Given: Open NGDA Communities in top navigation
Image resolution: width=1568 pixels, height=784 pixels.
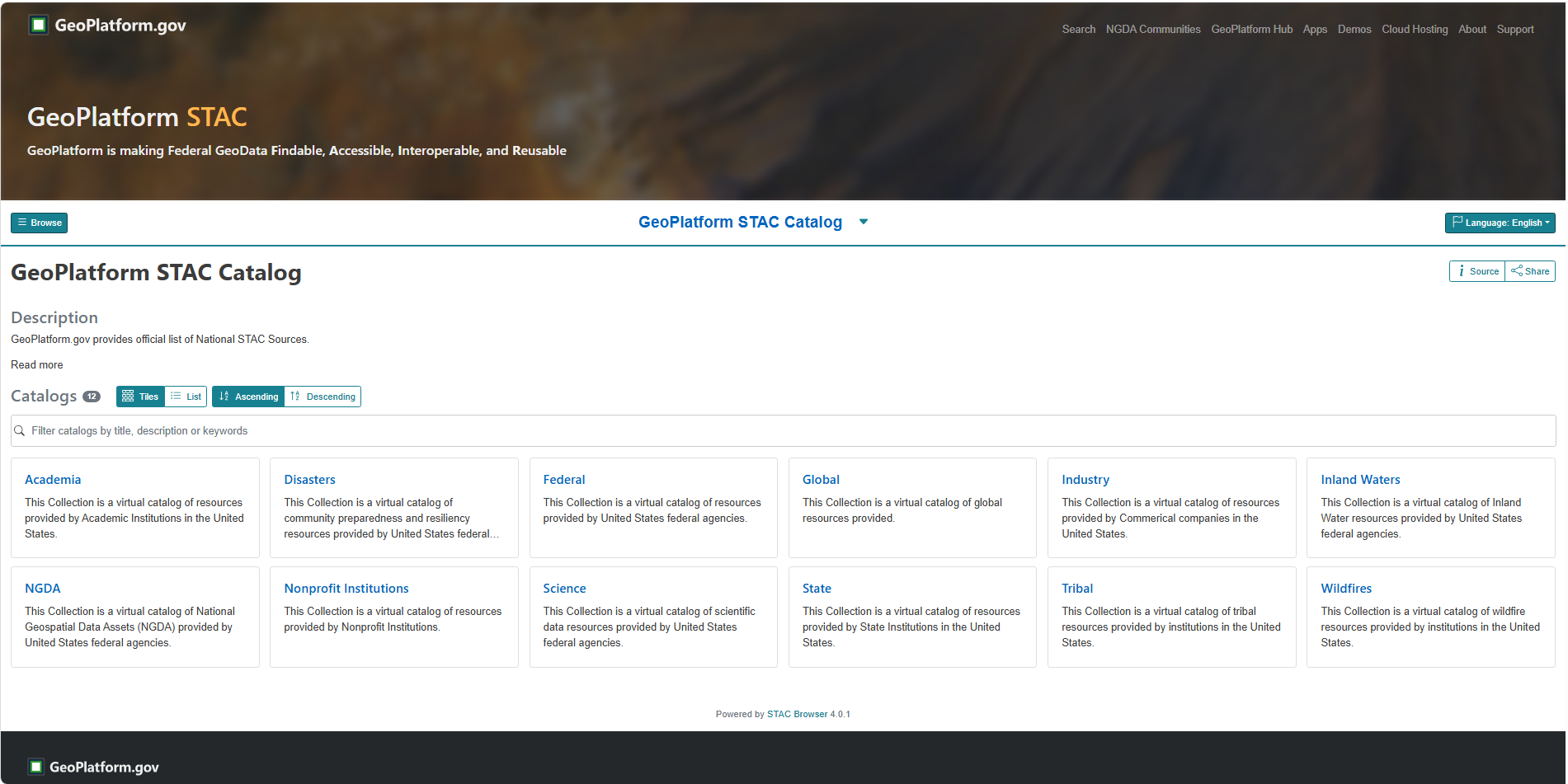Looking at the screenshot, I should tap(1153, 29).
